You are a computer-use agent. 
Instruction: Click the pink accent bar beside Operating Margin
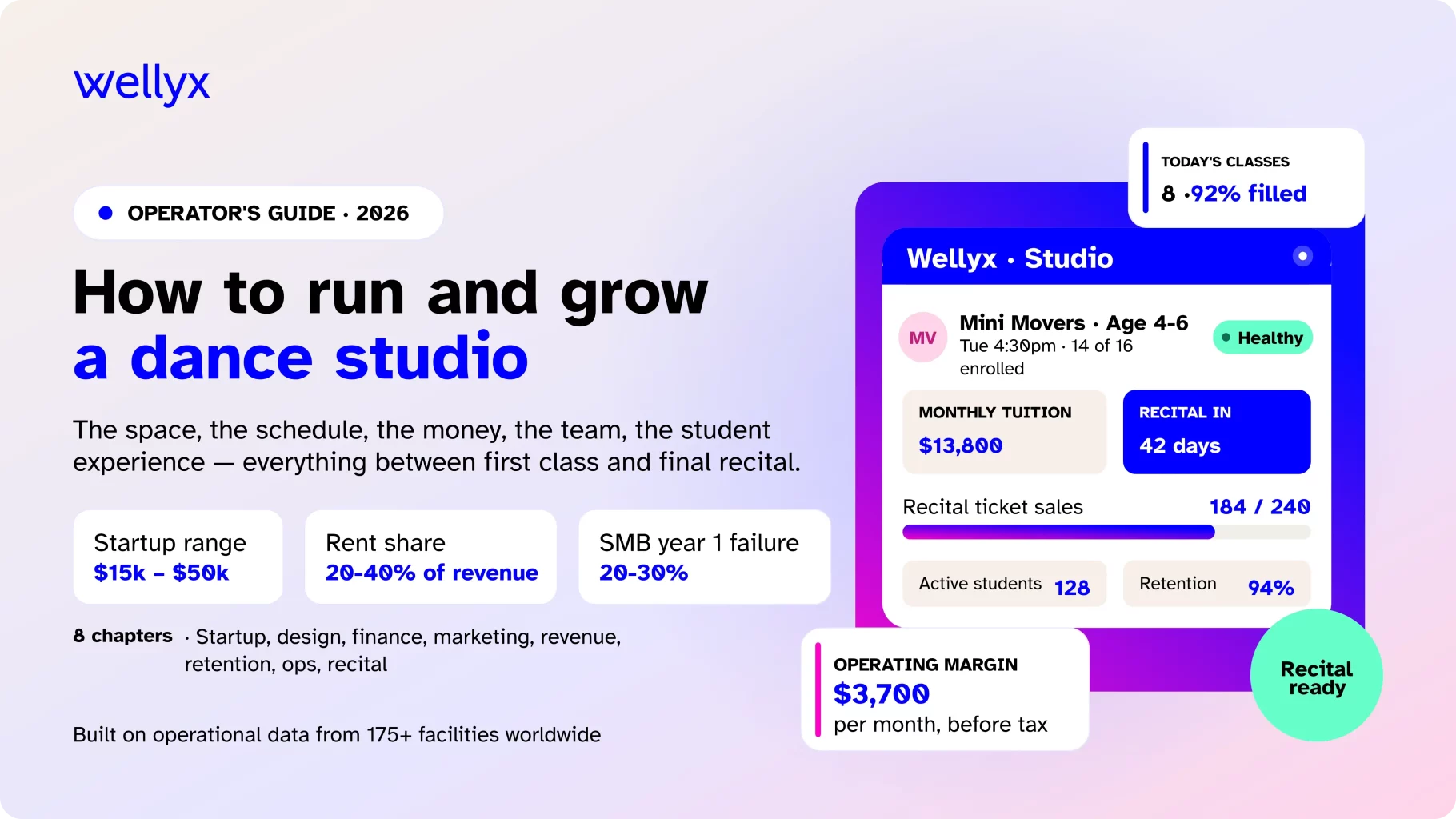pos(817,689)
